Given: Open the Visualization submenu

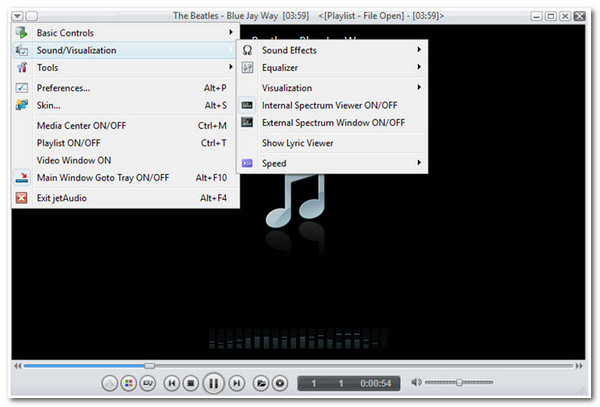Looking at the screenshot, I should 332,88.
